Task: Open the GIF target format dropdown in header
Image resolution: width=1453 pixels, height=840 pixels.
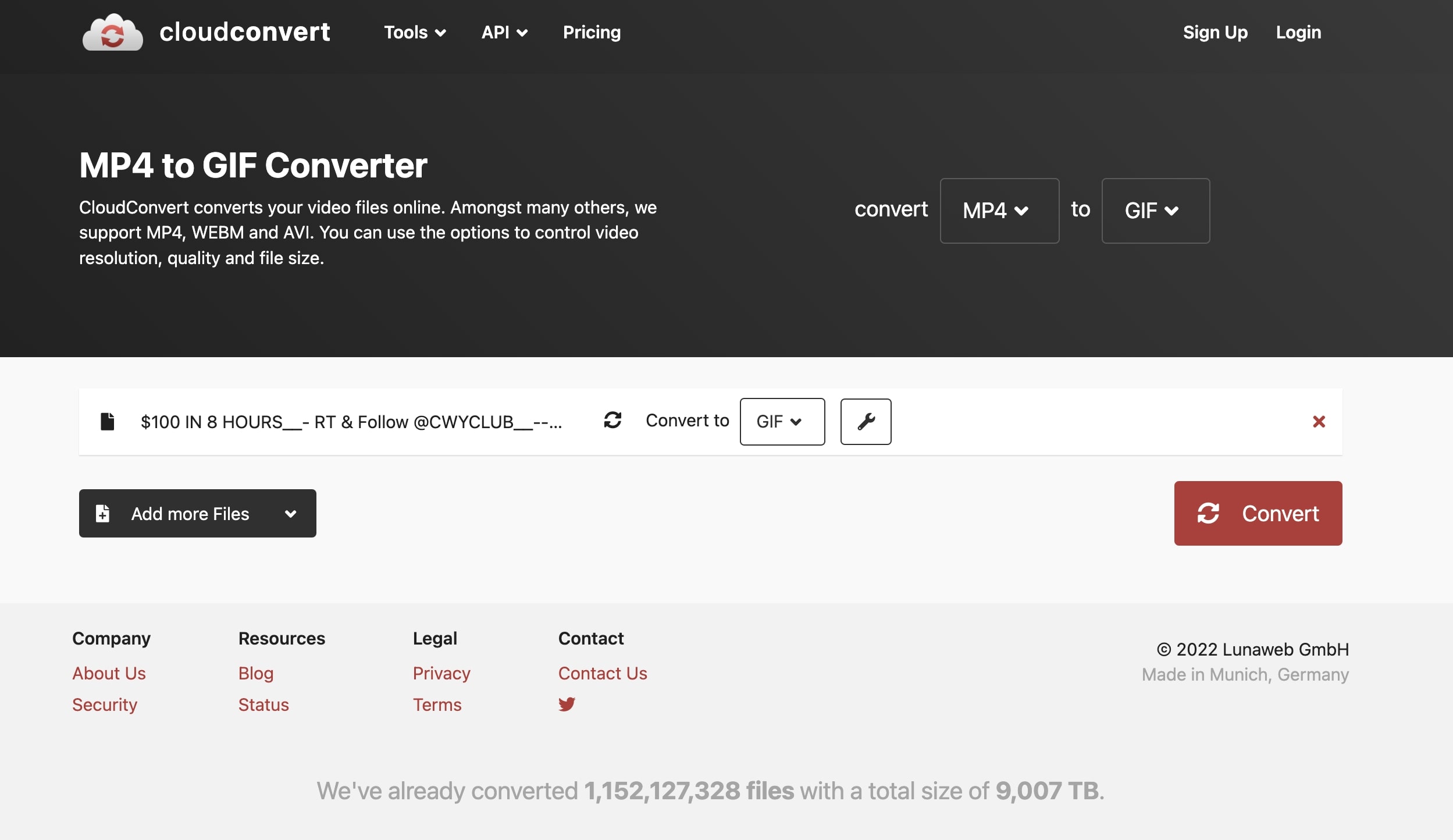Action: tap(1155, 211)
